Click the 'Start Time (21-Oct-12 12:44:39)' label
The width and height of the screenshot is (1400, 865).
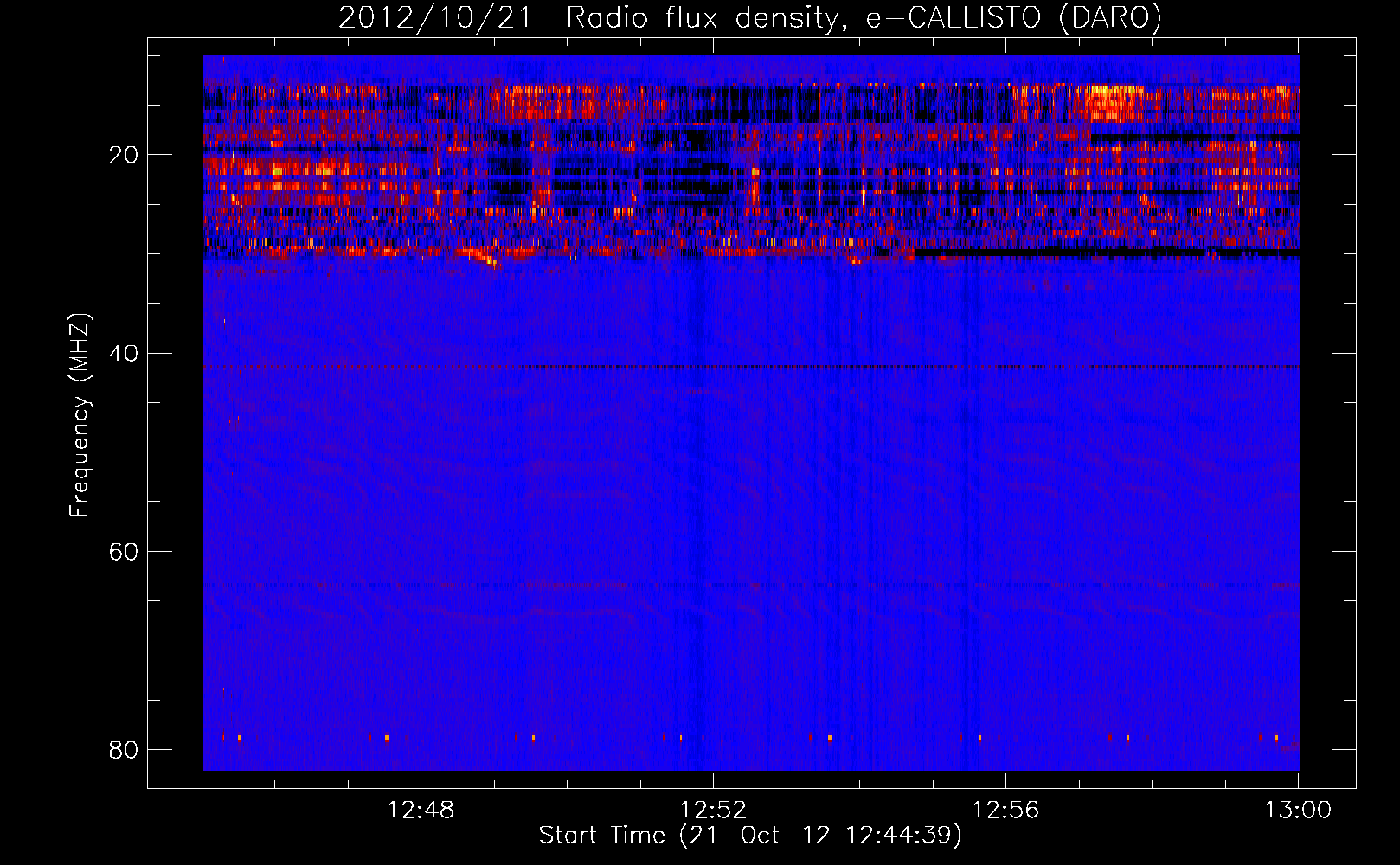tap(750, 836)
